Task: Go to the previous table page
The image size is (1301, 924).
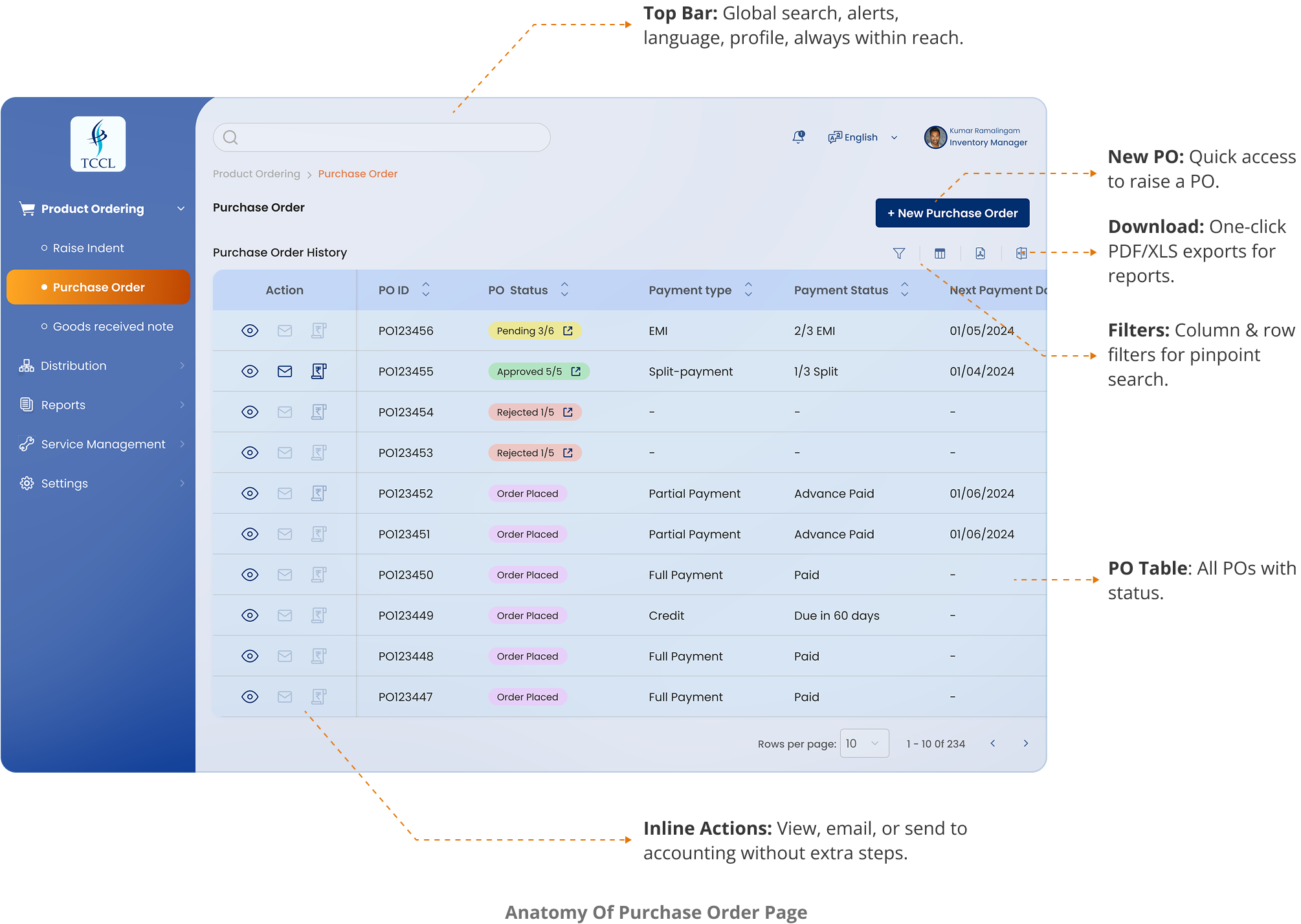Action: pos(993,743)
